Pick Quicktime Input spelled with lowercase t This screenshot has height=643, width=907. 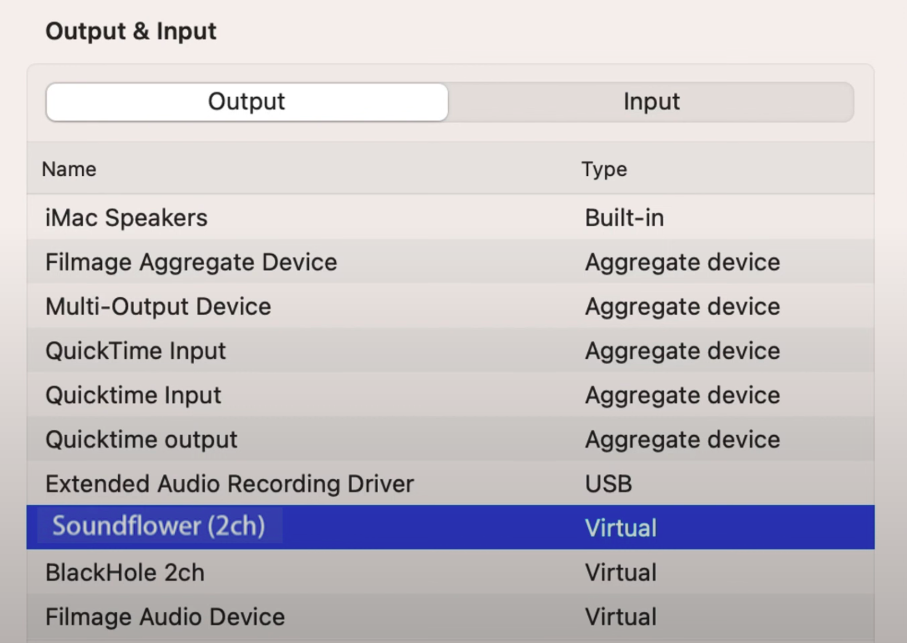(x=133, y=395)
